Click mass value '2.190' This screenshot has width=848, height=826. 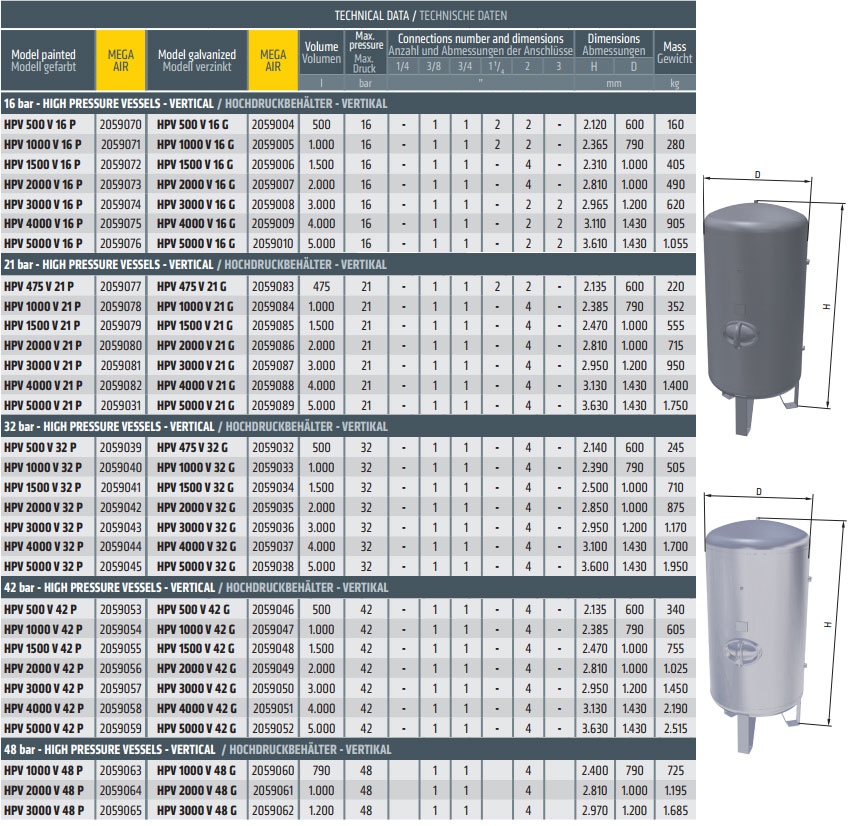[675, 708]
